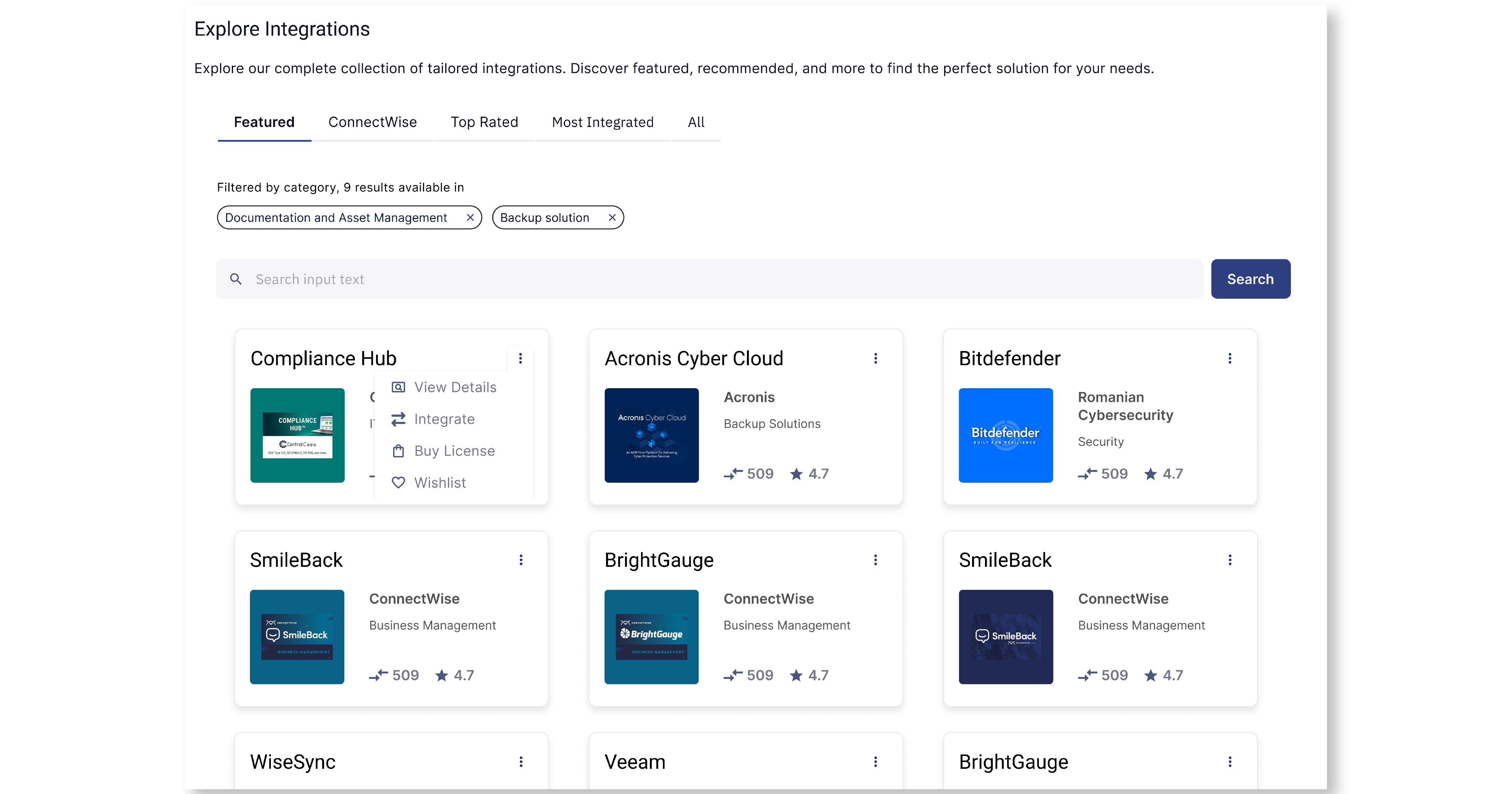Viewport: 1512px width, 794px height.
Task: Open the Acronis Cyber Cloud thumbnail
Action: point(651,435)
